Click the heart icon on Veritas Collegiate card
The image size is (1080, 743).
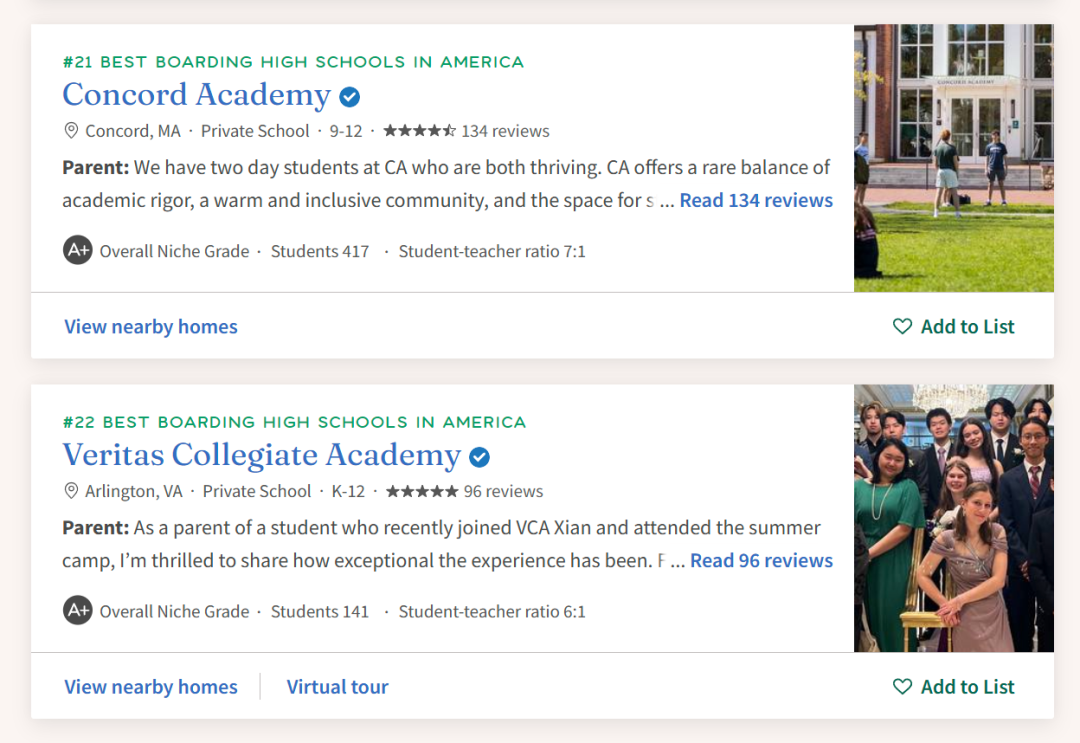(902, 687)
